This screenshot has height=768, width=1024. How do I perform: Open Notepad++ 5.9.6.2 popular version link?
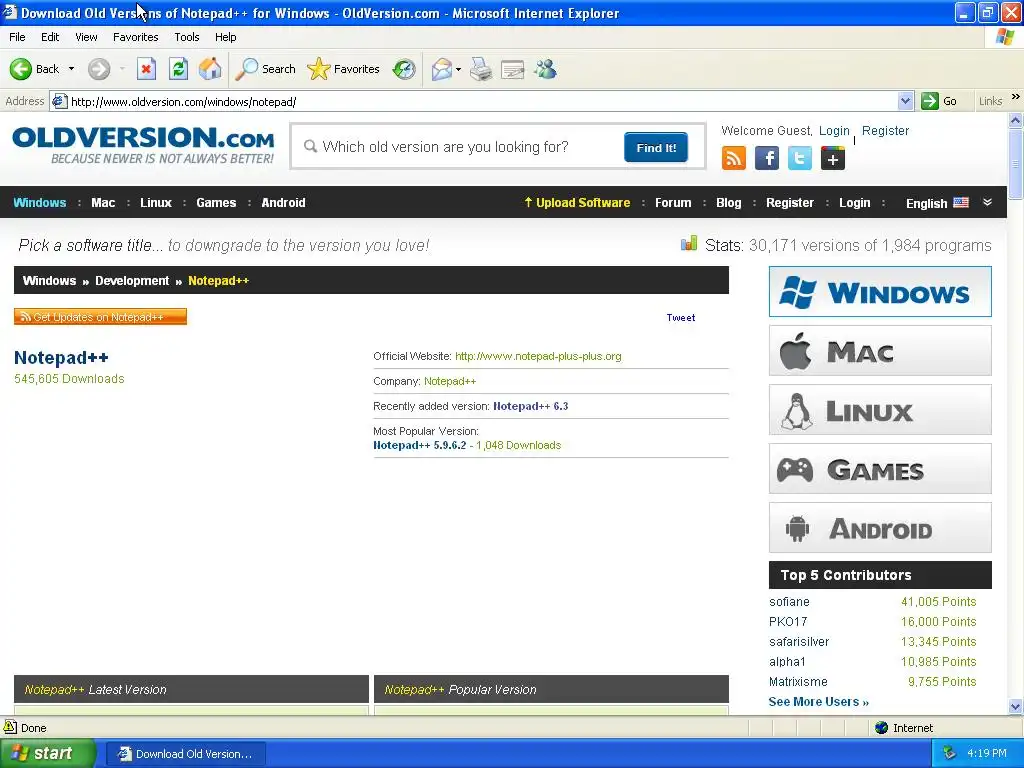419,445
